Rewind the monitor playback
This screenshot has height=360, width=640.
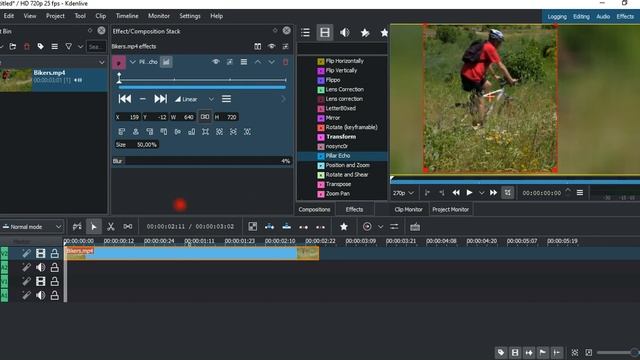[456, 193]
